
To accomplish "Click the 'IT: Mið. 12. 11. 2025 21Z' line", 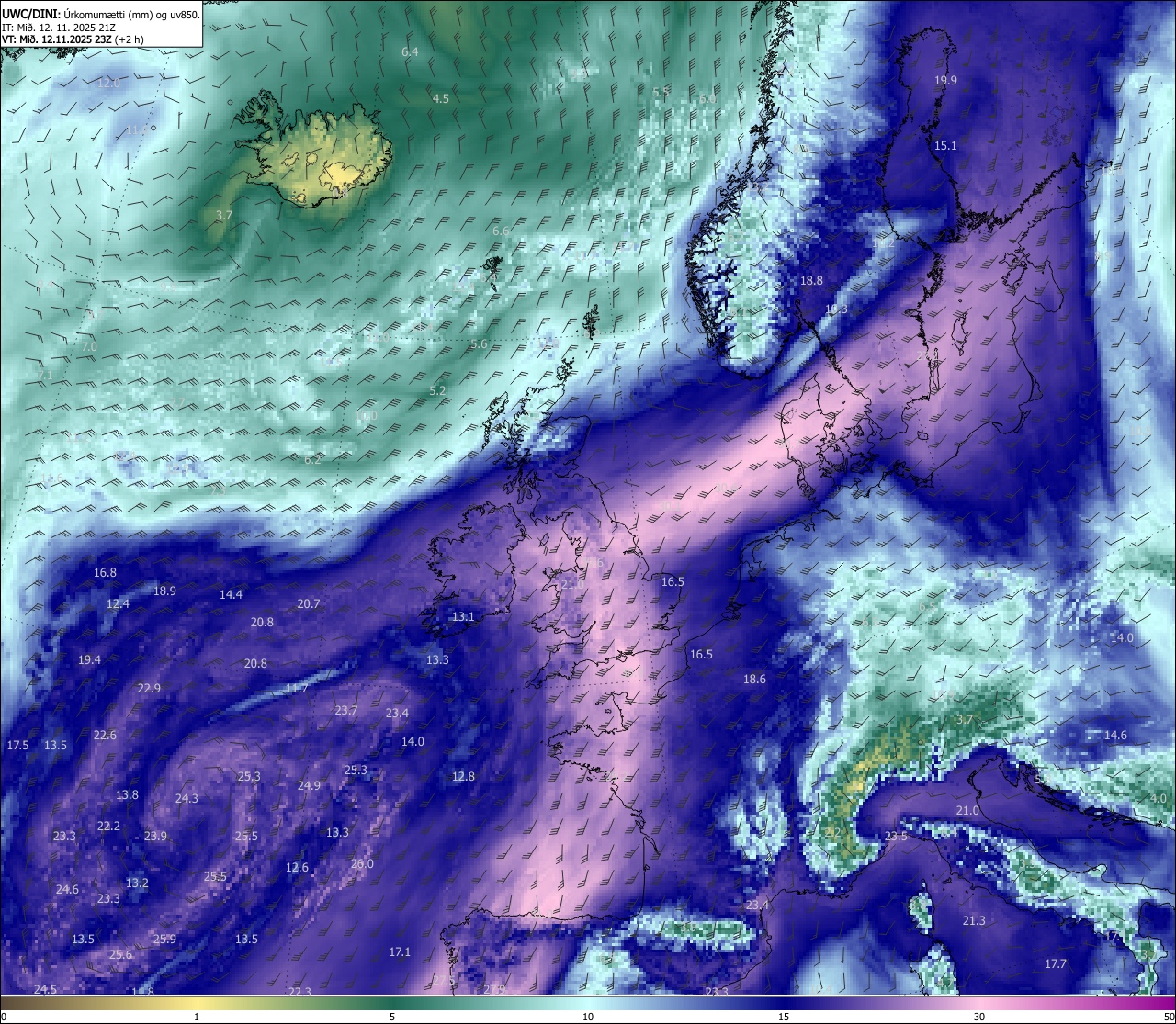I will tap(59, 27).
